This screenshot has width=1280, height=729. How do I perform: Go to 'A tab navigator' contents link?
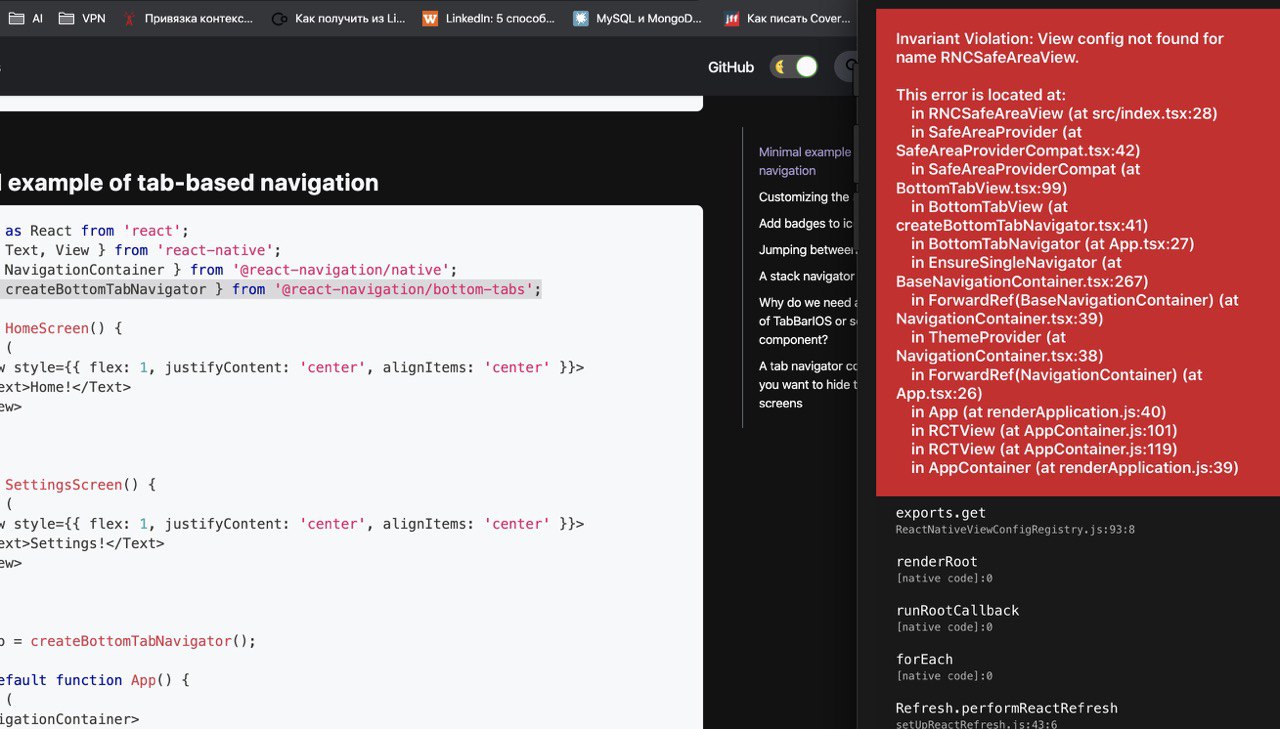tap(807, 384)
